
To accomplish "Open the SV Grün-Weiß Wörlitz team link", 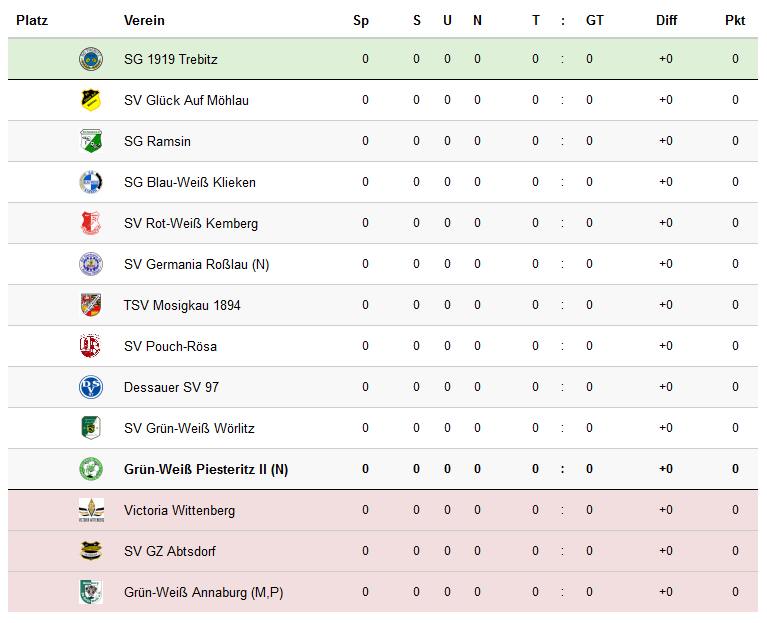I will coord(189,428).
